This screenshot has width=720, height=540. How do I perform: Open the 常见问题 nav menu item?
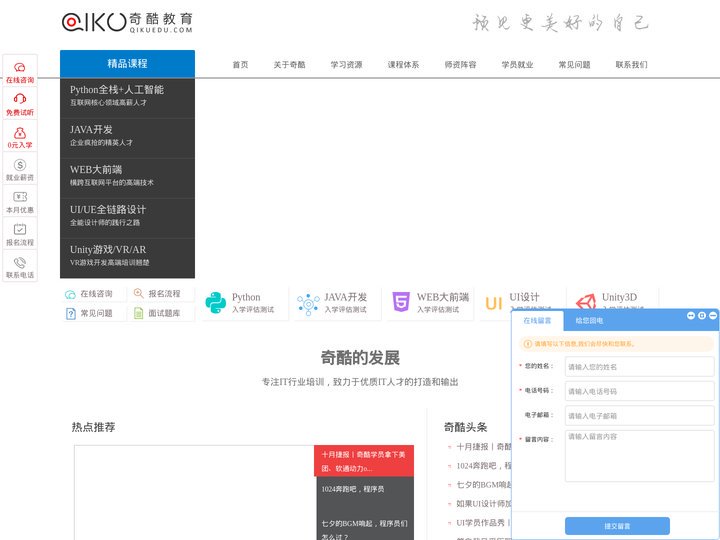(574, 65)
